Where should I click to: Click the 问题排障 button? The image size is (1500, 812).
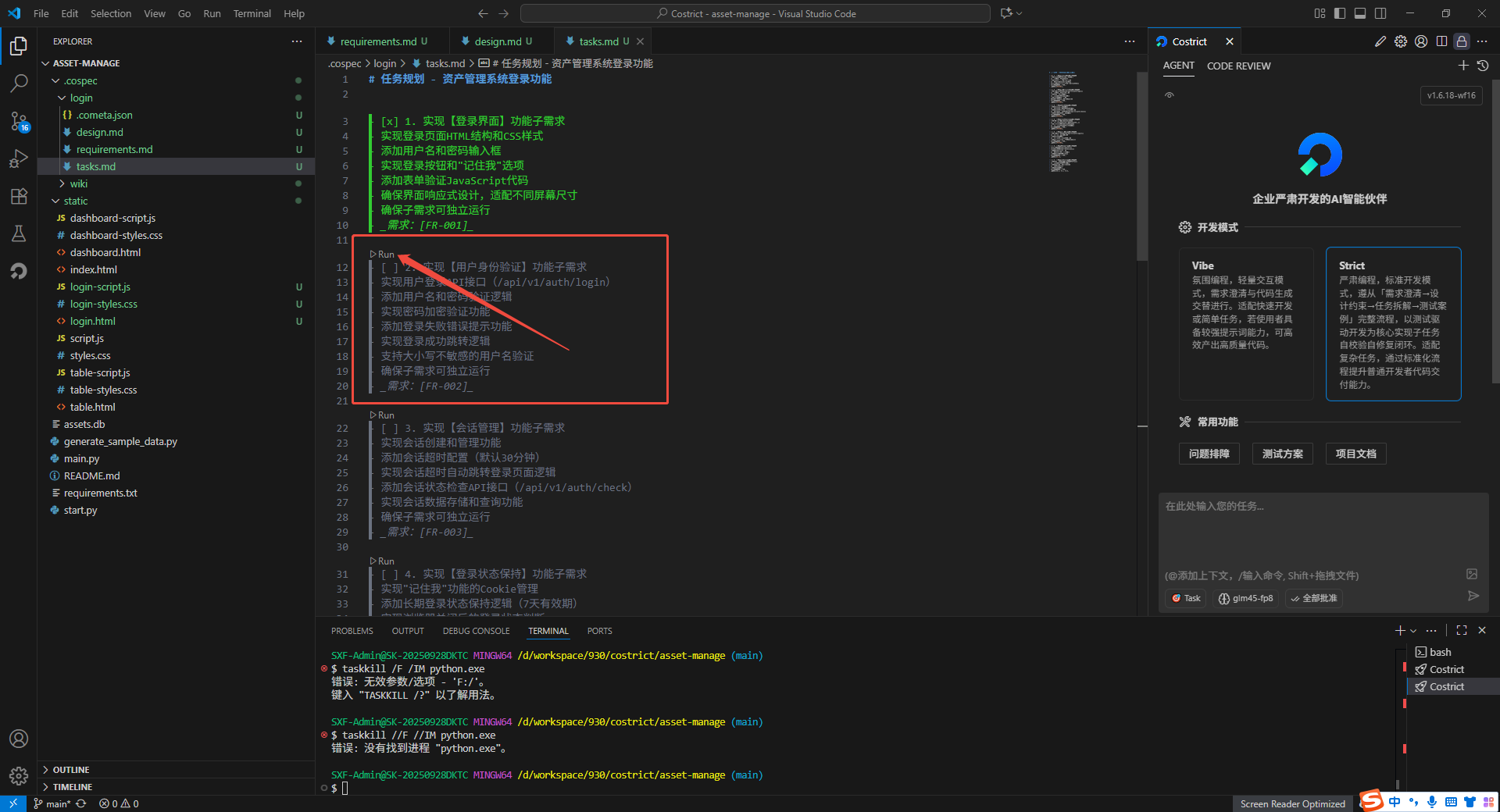(1209, 454)
